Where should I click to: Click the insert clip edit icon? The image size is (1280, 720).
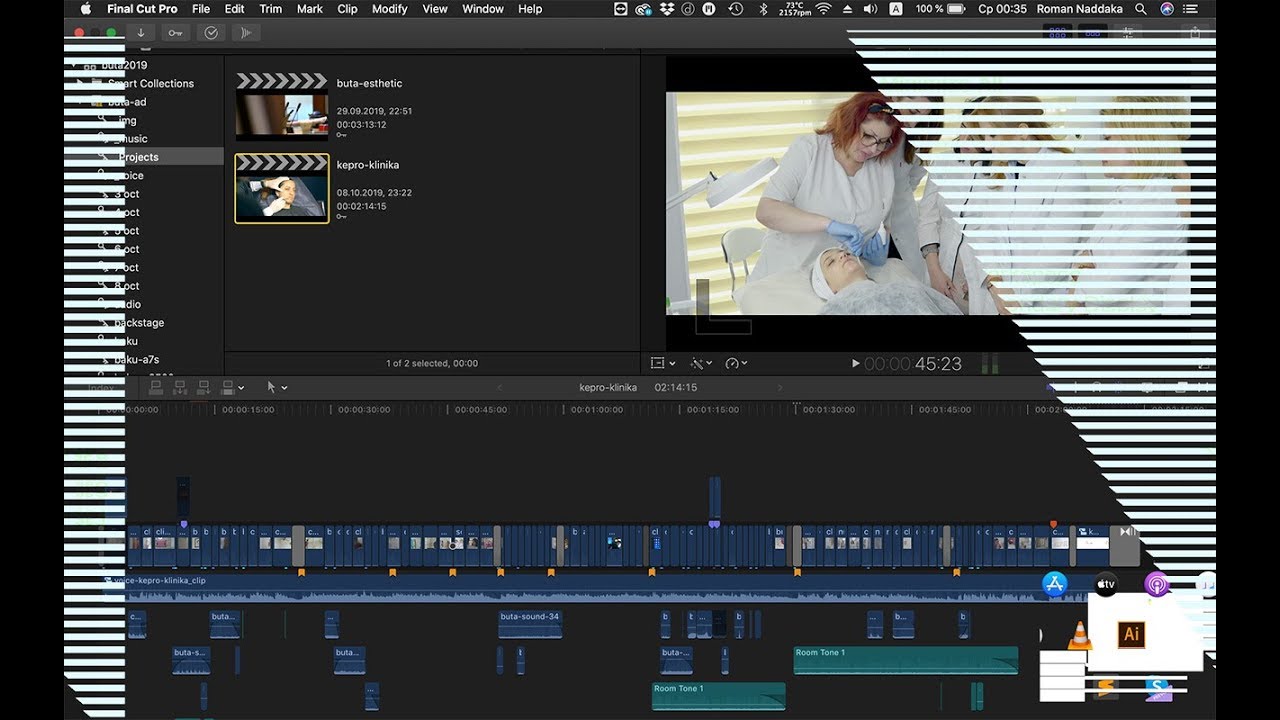(181, 387)
